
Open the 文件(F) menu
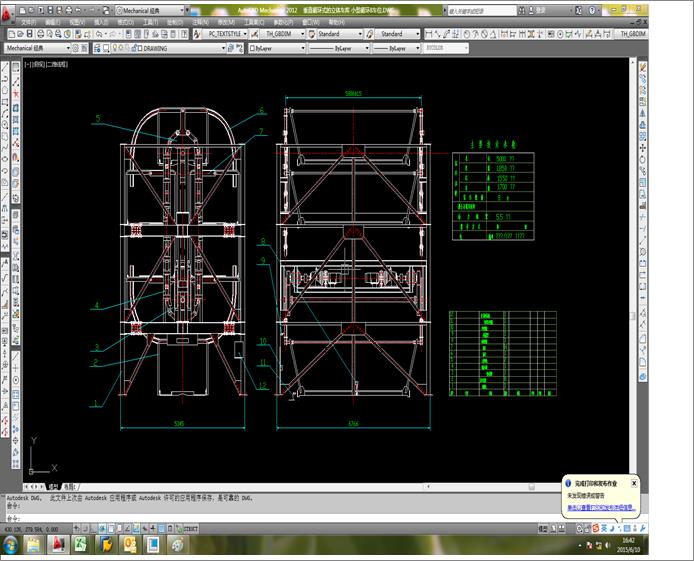pos(28,21)
